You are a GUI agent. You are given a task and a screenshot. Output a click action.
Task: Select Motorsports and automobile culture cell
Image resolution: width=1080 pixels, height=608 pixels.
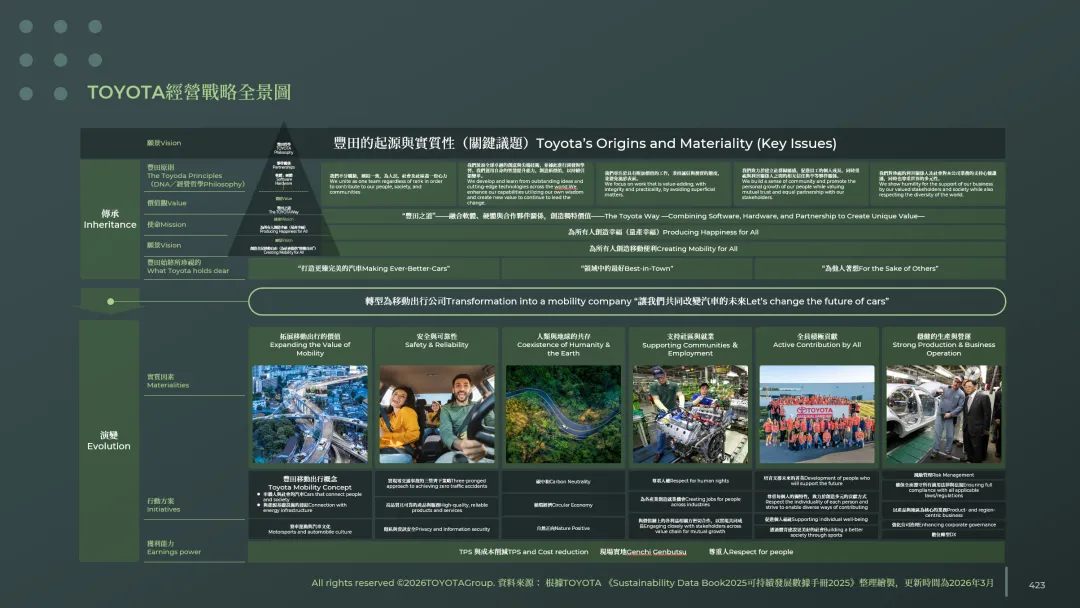point(310,529)
